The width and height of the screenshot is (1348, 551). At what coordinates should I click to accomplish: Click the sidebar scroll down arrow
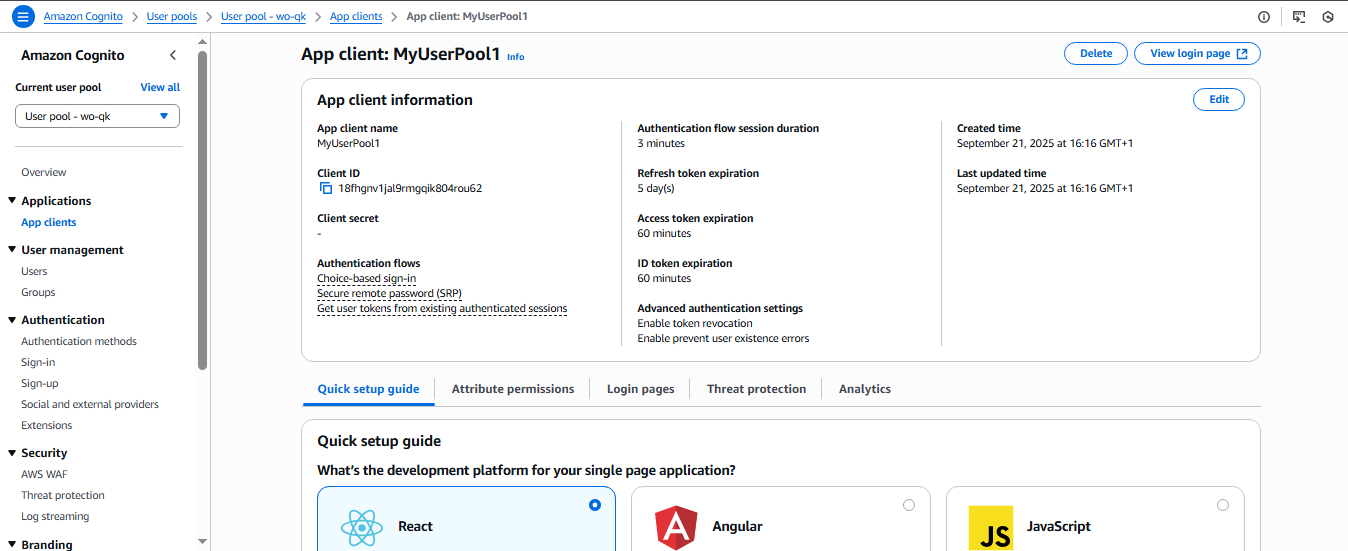tap(203, 541)
